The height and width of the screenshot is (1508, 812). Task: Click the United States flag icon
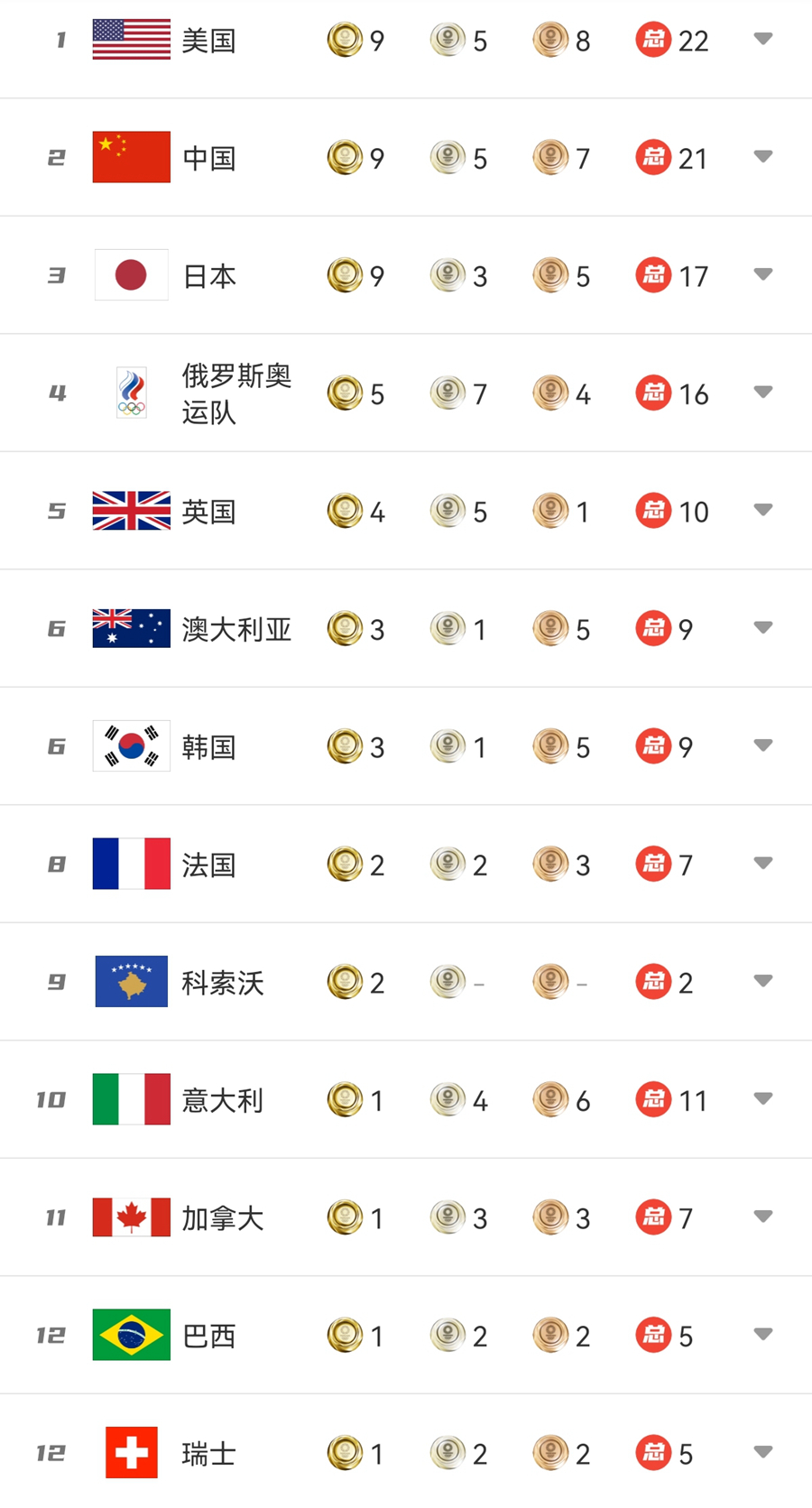(x=131, y=40)
